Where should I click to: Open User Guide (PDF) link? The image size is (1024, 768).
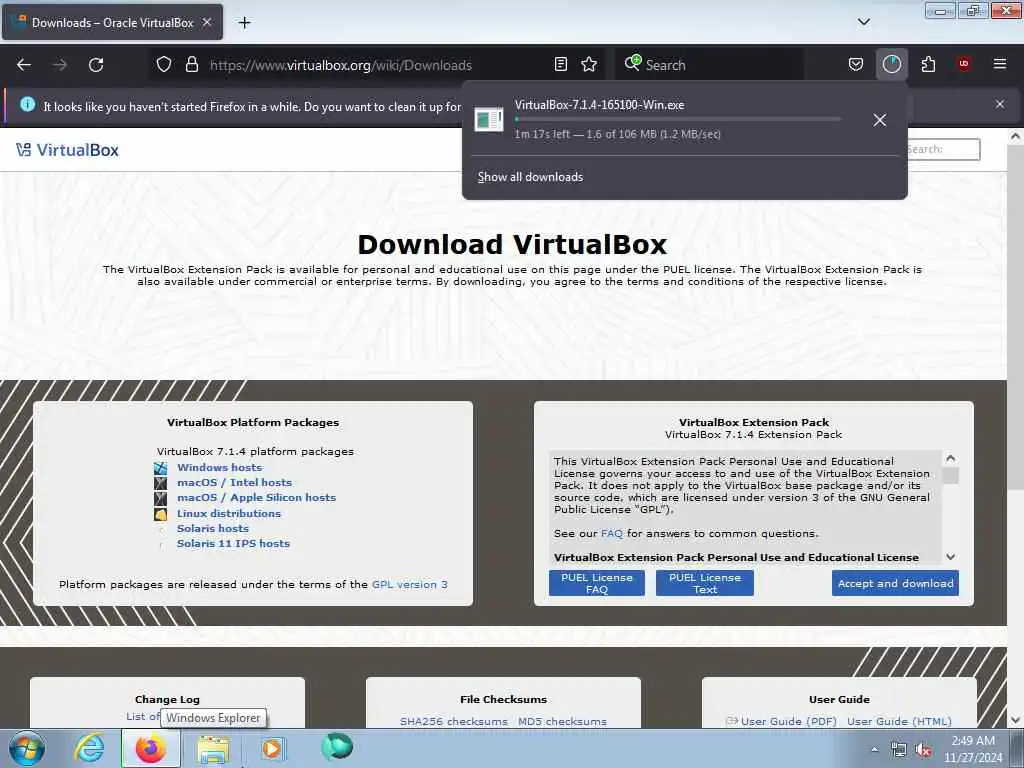tap(788, 722)
